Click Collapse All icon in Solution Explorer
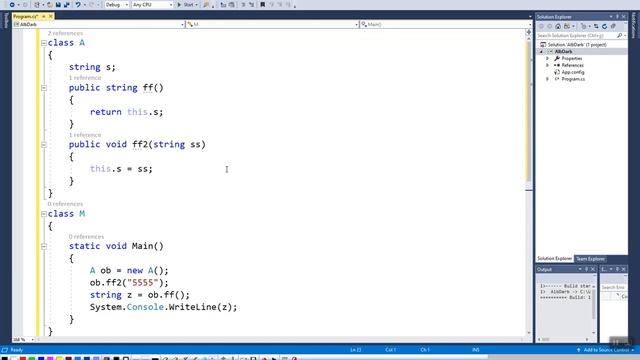640x360 pixels. pyautogui.click(x=613, y=26)
